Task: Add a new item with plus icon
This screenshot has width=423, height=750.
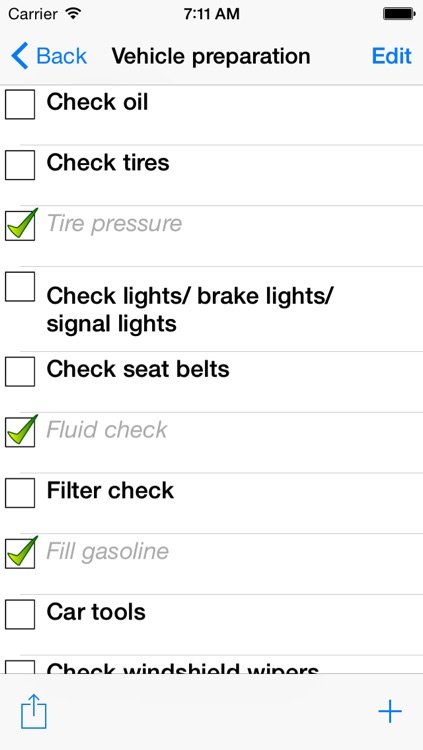Action: tap(390, 711)
